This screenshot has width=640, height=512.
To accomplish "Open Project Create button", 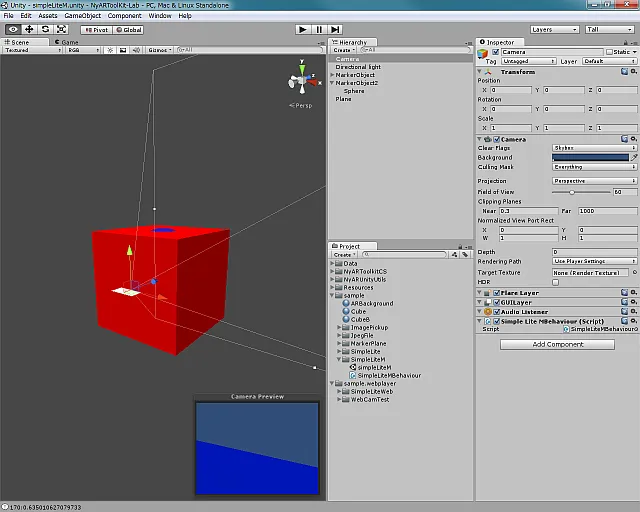I will point(344,254).
